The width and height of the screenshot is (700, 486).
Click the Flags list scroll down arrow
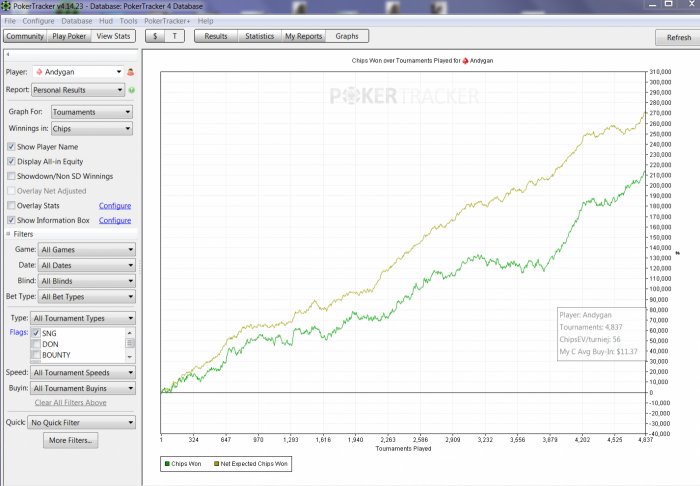pyautogui.click(x=130, y=357)
